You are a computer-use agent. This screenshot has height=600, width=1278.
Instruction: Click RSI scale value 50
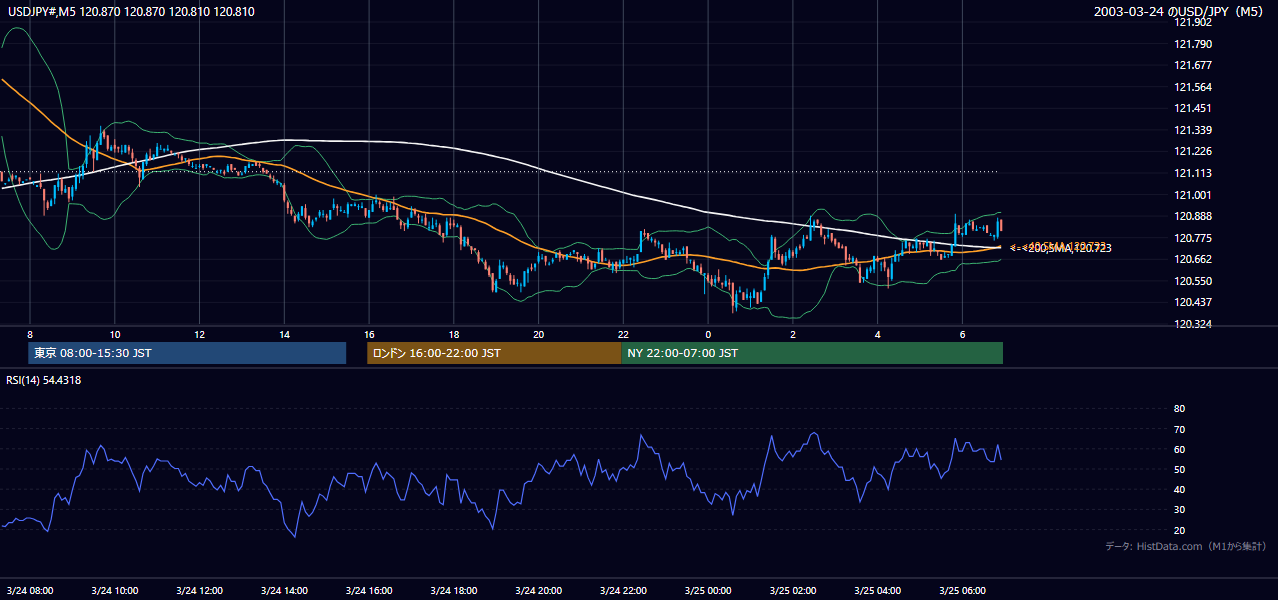coord(1179,469)
